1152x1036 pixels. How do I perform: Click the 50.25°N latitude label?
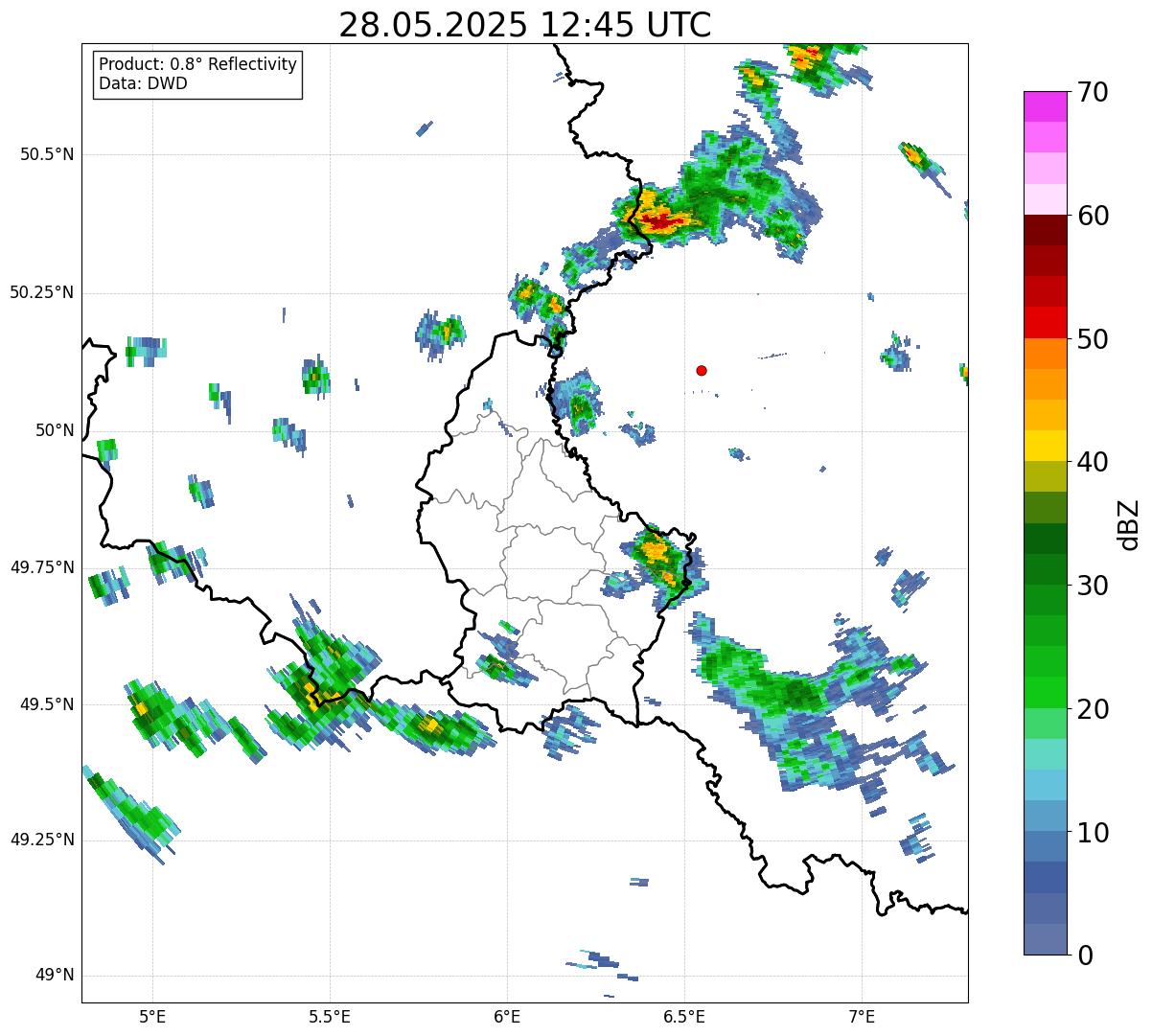click(x=42, y=292)
